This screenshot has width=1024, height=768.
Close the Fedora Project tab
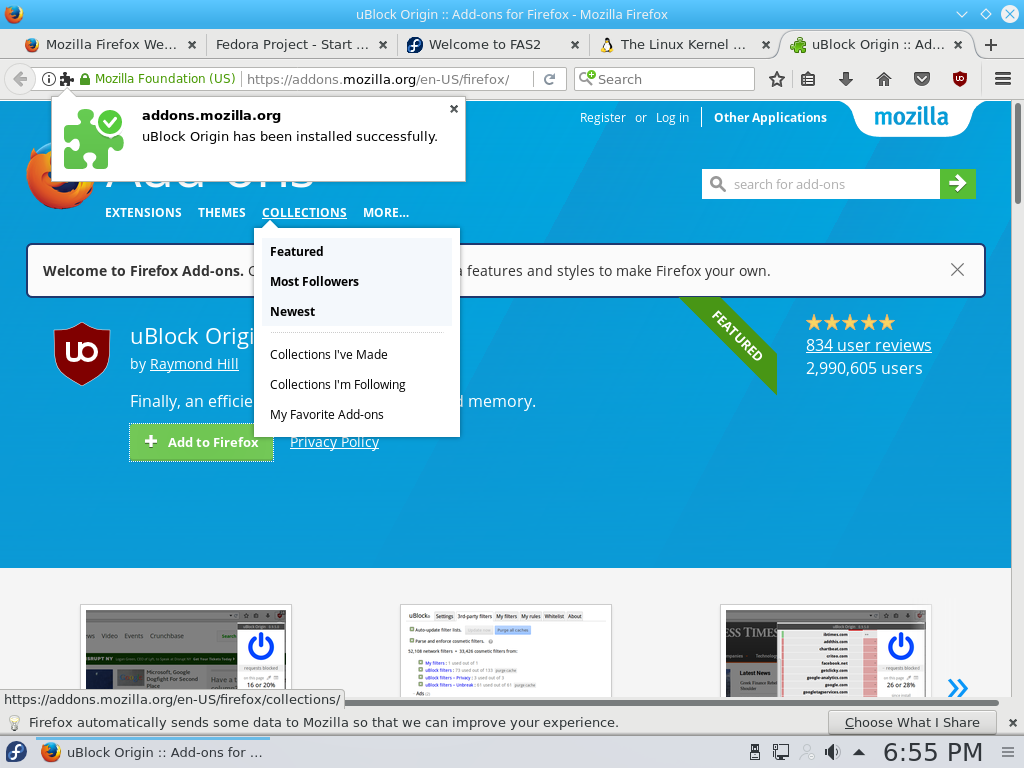point(383,45)
